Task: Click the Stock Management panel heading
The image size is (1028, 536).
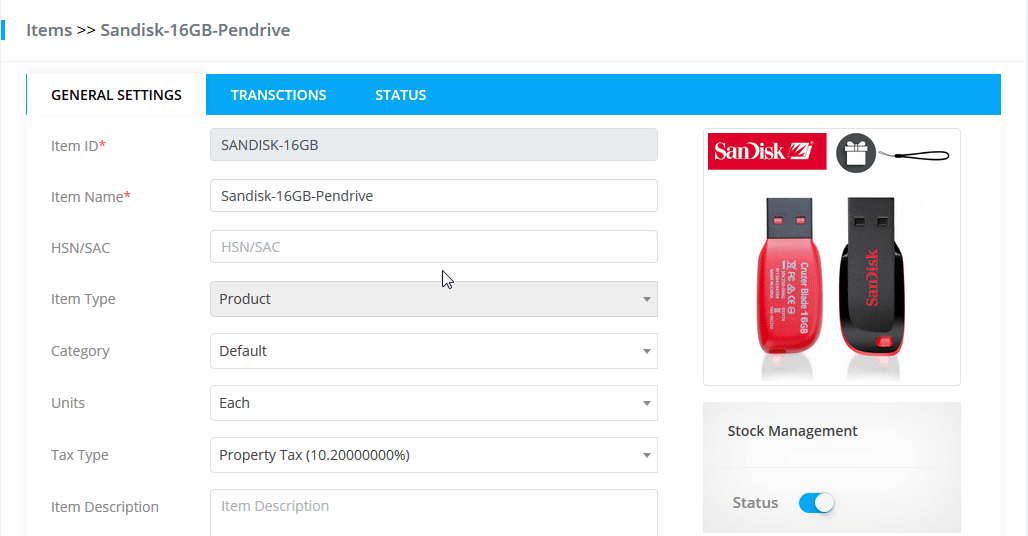Action: tap(792, 431)
